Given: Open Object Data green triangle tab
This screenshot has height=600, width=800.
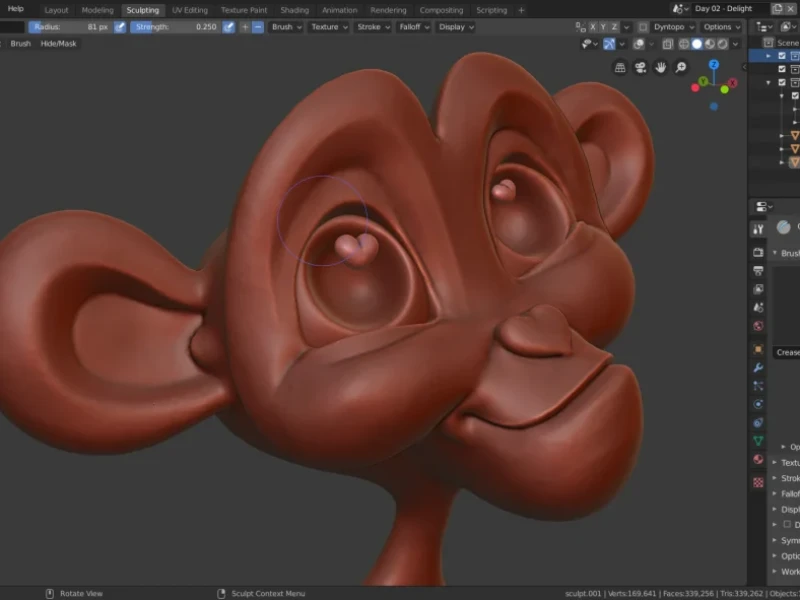Looking at the screenshot, I should [758, 441].
